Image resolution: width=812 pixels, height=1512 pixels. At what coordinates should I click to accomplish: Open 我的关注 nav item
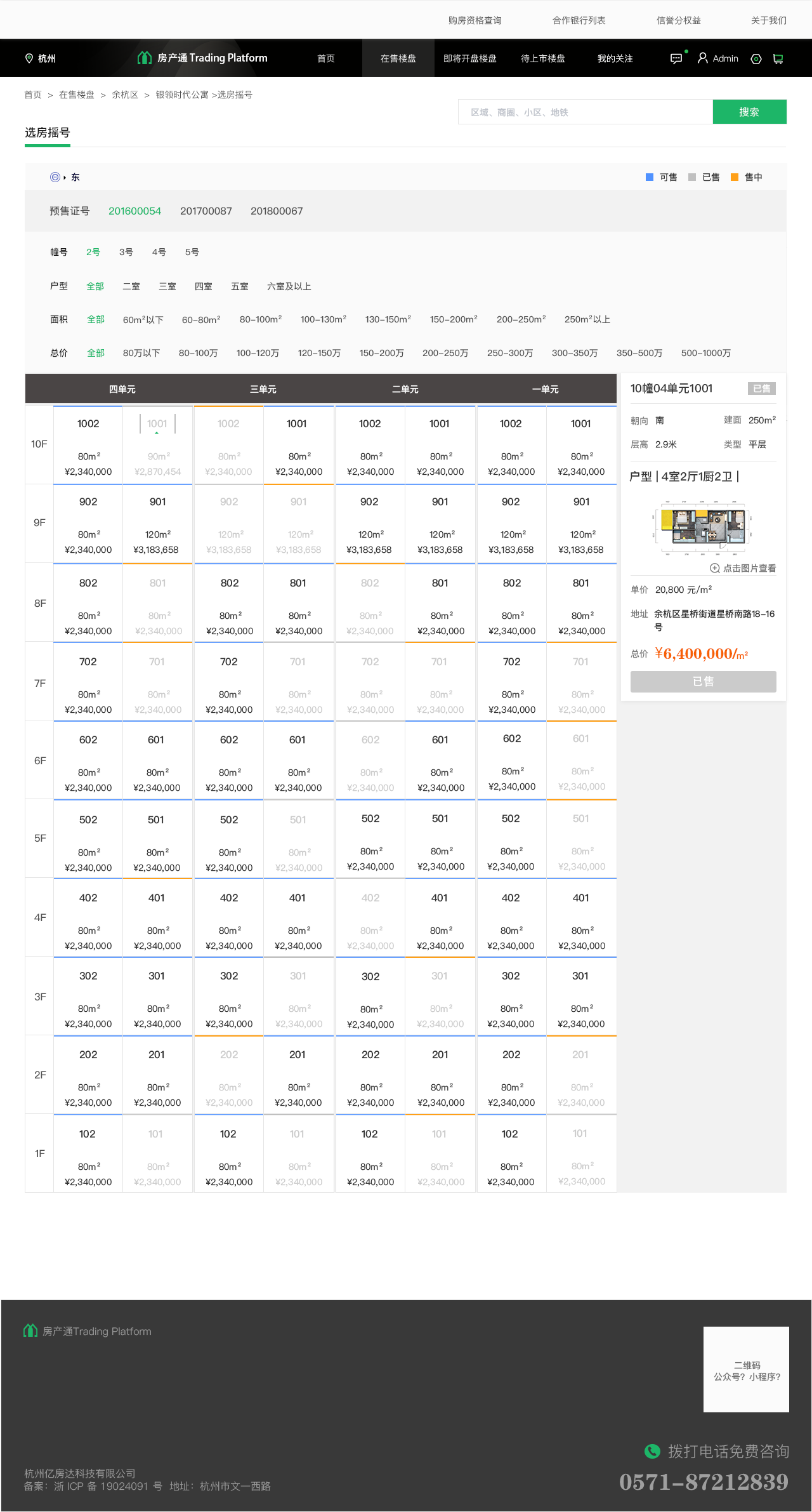tap(615, 58)
